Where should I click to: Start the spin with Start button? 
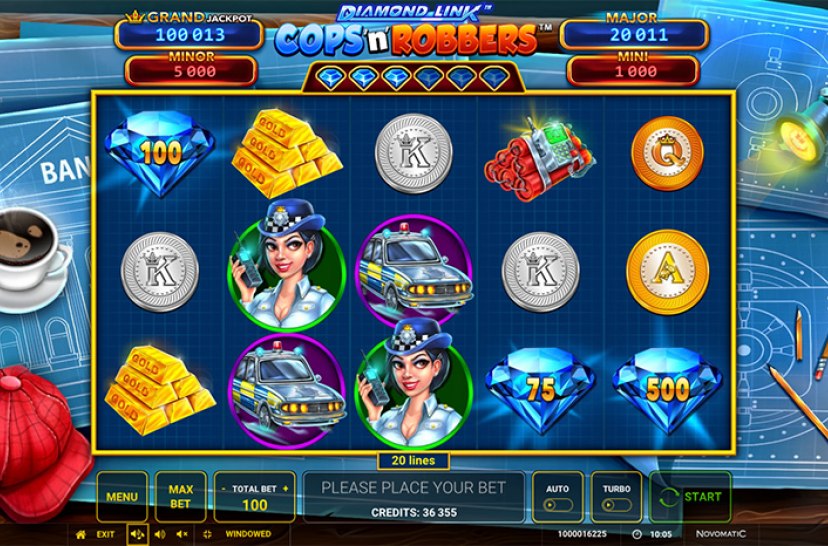[691, 496]
